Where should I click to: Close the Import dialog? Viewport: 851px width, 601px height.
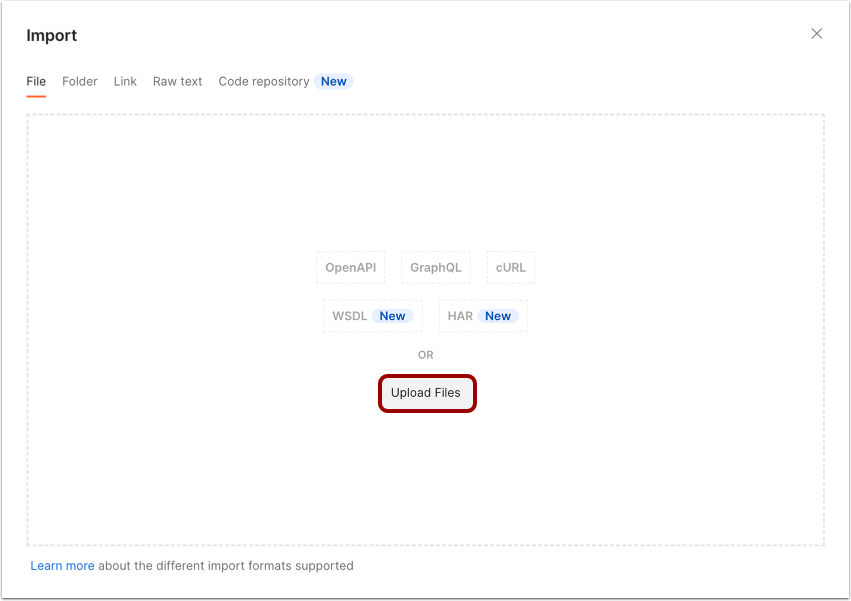point(816,33)
